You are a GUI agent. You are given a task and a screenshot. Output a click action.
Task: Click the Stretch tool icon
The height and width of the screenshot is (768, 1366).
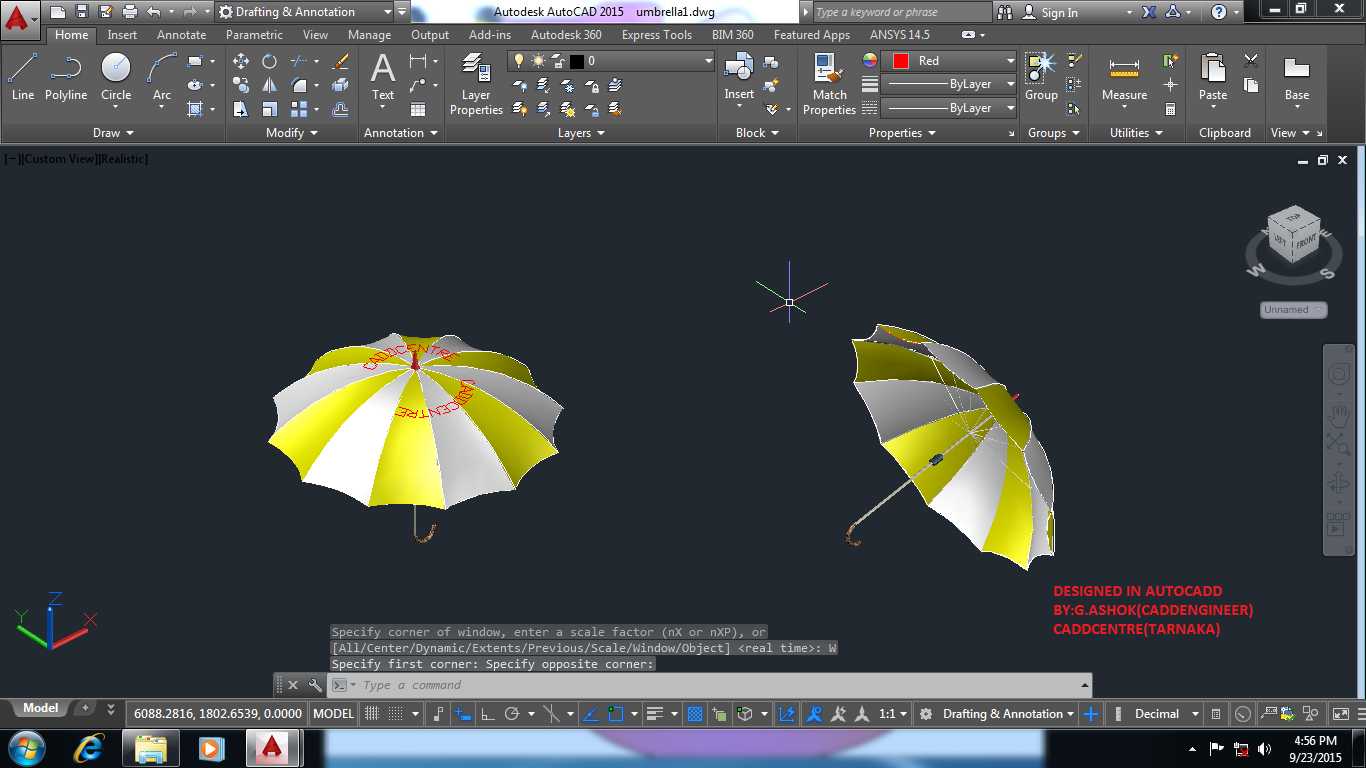pyautogui.click(x=241, y=109)
